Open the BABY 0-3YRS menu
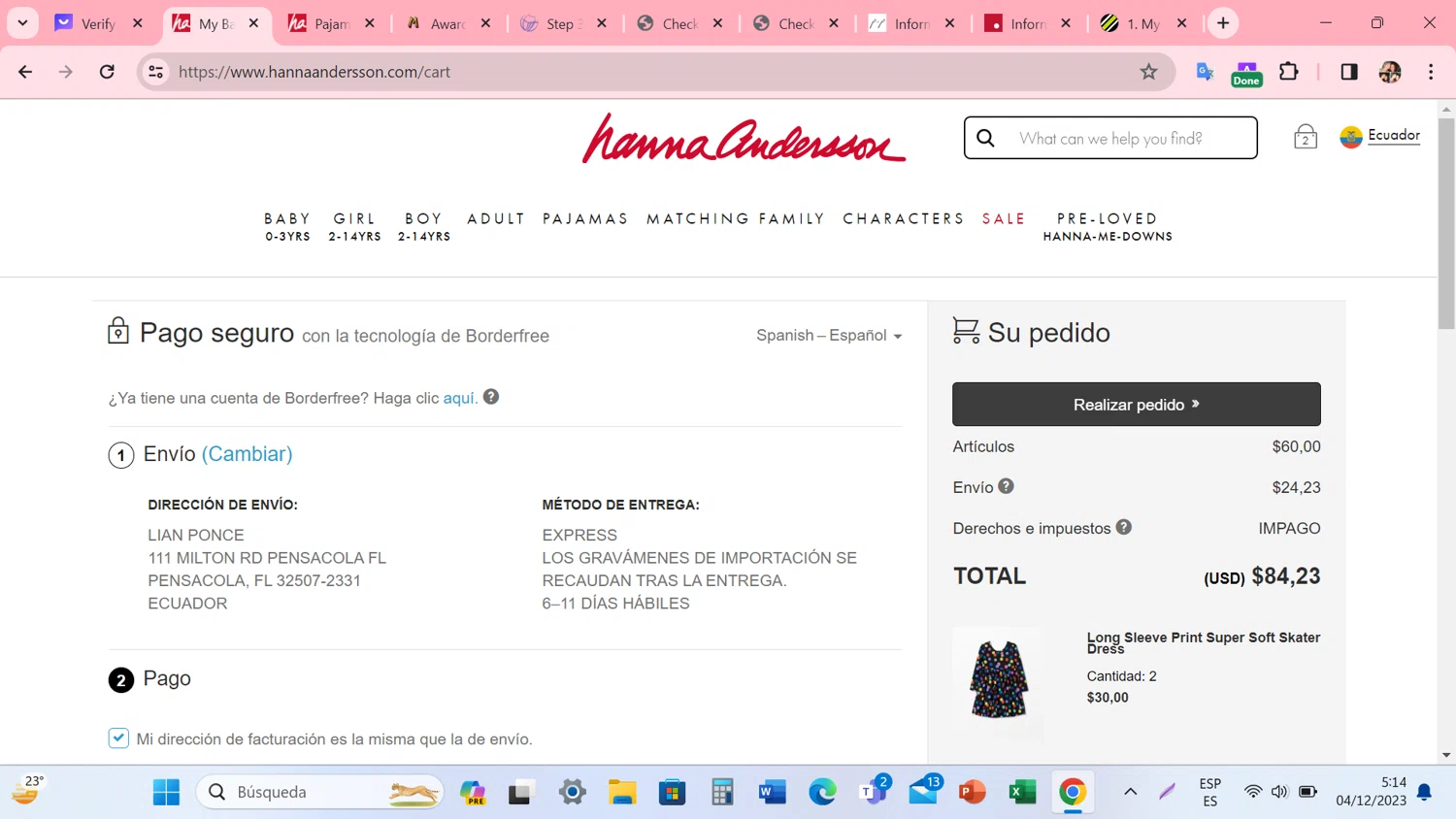1456x819 pixels. [x=287, y=226]
